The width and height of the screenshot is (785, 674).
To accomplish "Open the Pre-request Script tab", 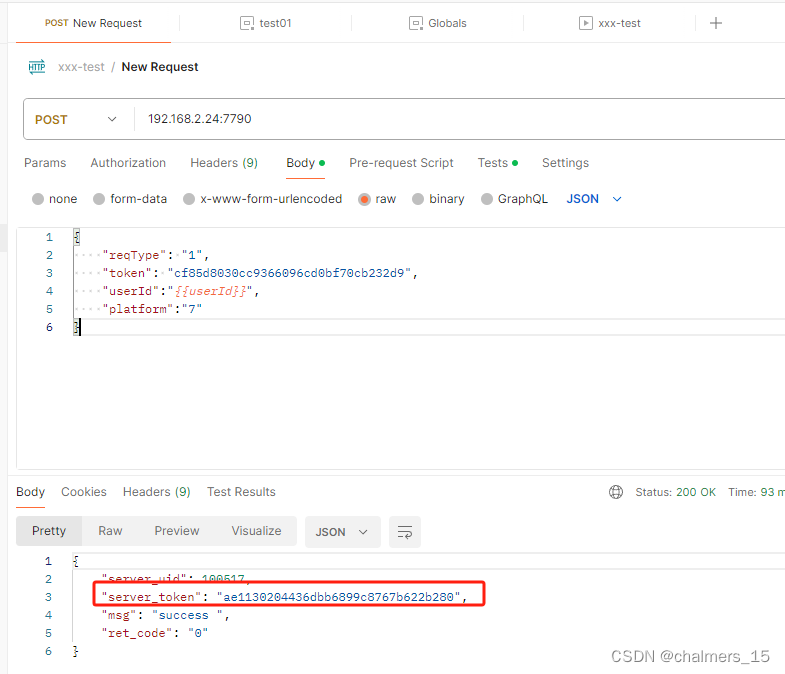I will pyautogui.click(x=401, y=163).
